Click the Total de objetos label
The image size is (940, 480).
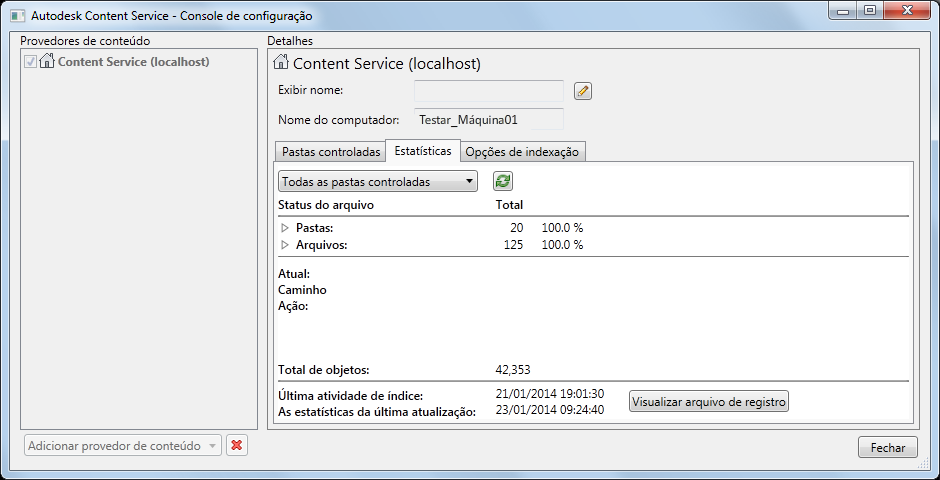[324, 370]
